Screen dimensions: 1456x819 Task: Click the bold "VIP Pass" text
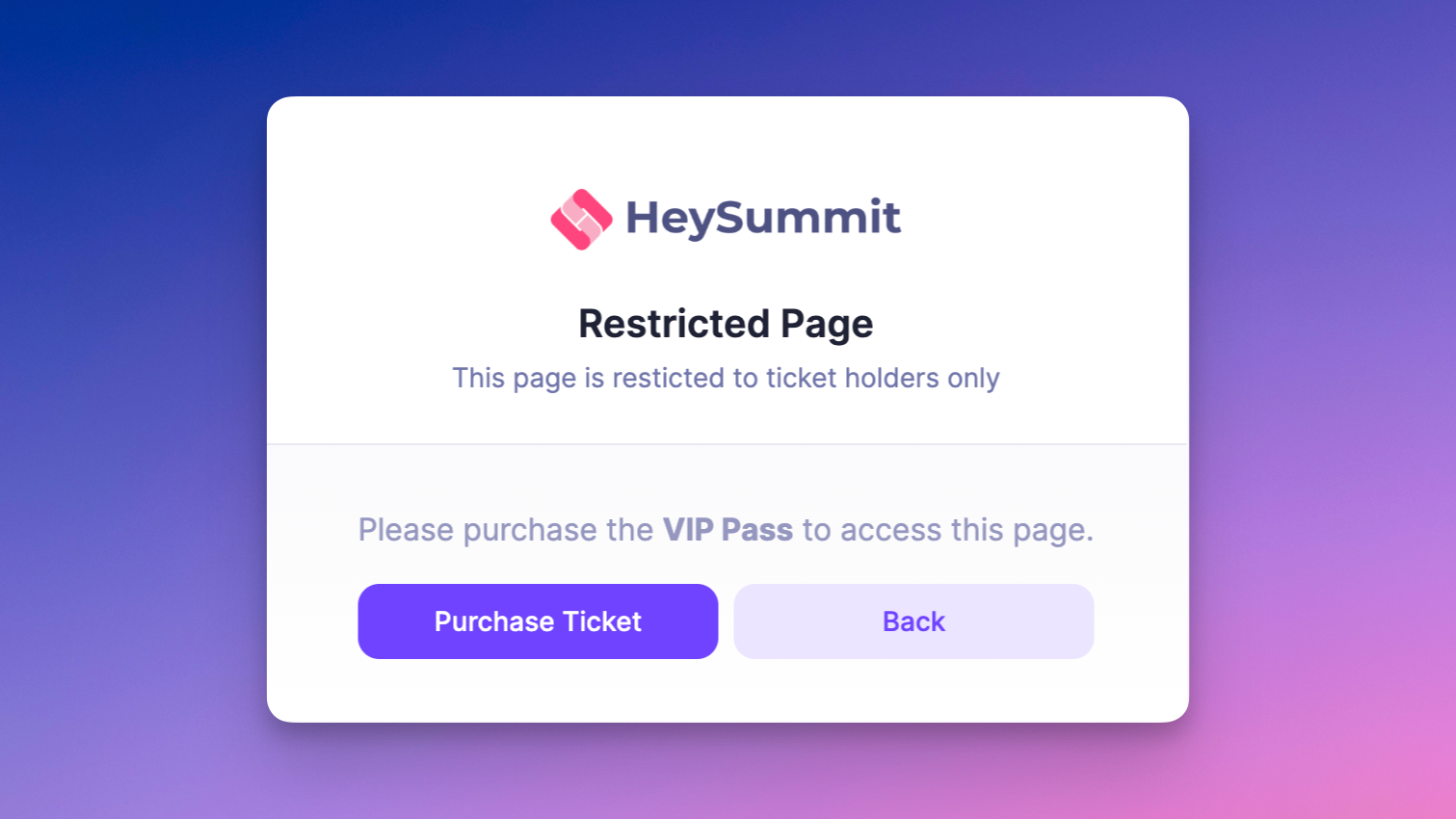(x=728, y=530)
